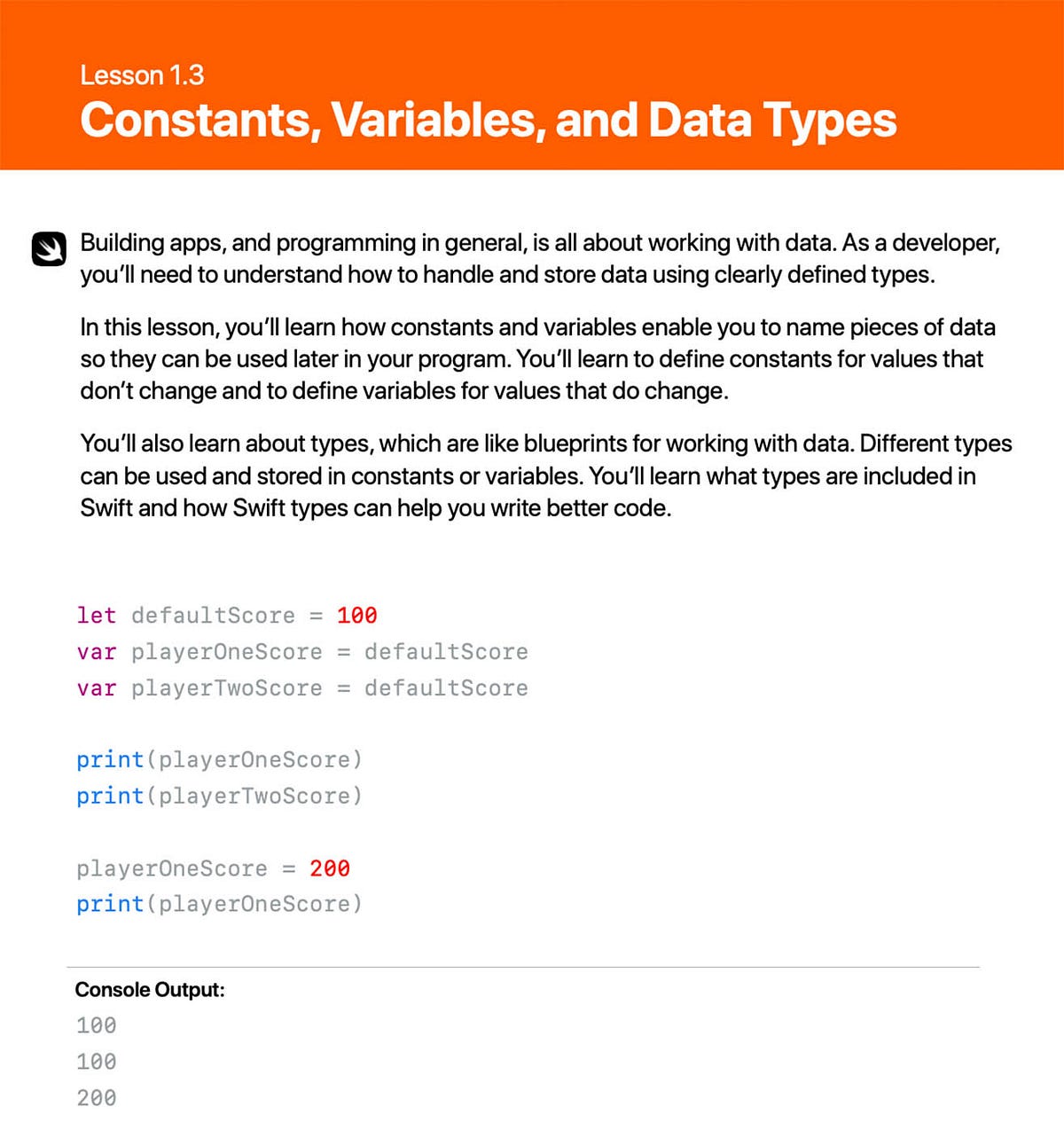Click the paragraph starting "Building apps"

539,258
